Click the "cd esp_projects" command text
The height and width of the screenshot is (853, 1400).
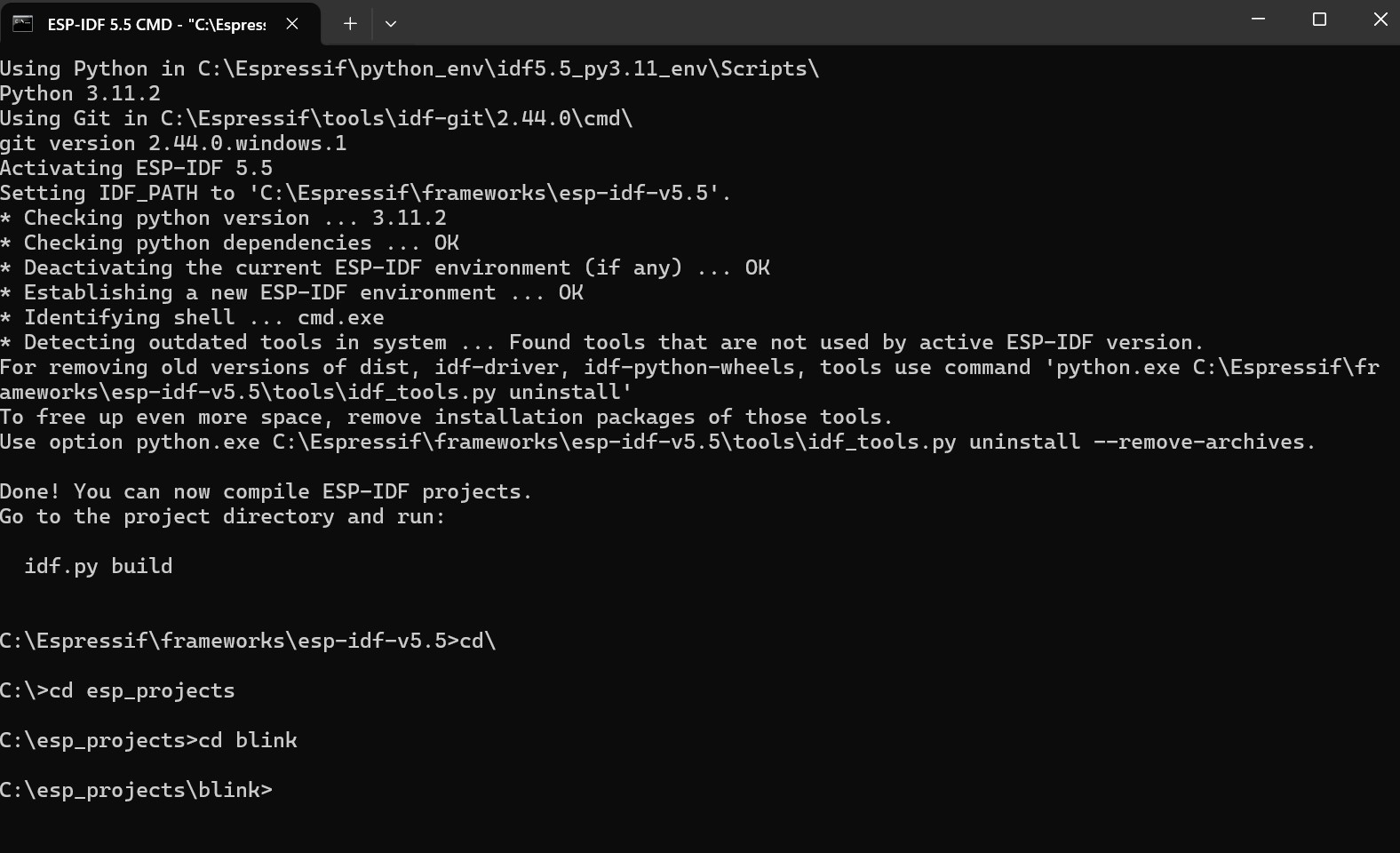tap(142, 690)
